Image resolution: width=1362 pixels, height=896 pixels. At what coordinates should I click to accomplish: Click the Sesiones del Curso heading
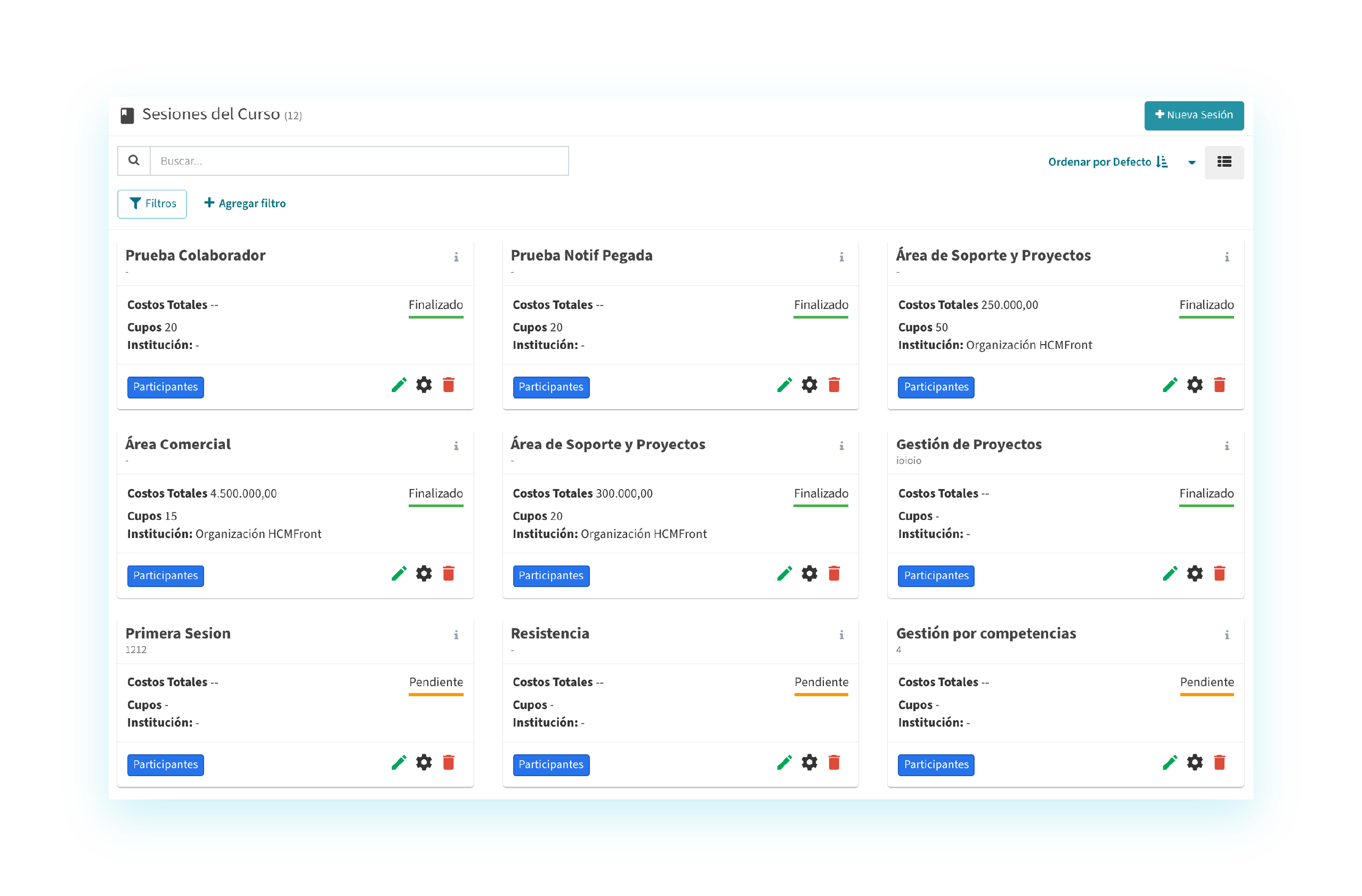click(x=211, y=115)
